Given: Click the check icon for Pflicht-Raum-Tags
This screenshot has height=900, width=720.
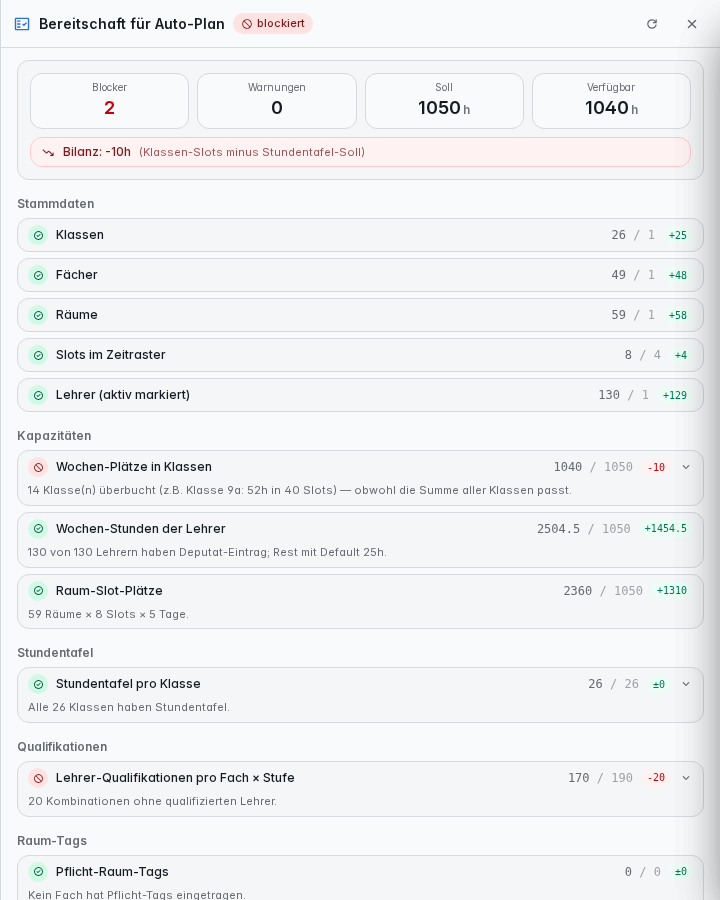Looking at the screenshot, I should (x=38, y=872).
